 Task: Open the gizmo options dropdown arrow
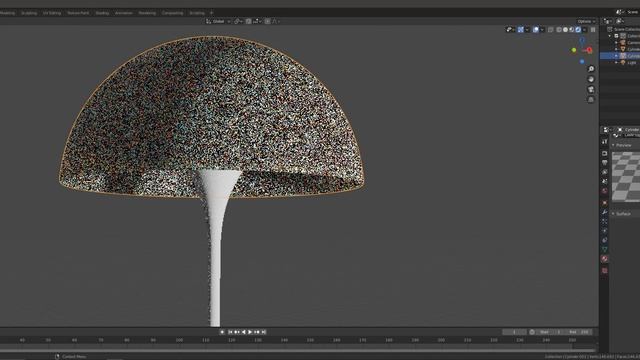point(527,29)
